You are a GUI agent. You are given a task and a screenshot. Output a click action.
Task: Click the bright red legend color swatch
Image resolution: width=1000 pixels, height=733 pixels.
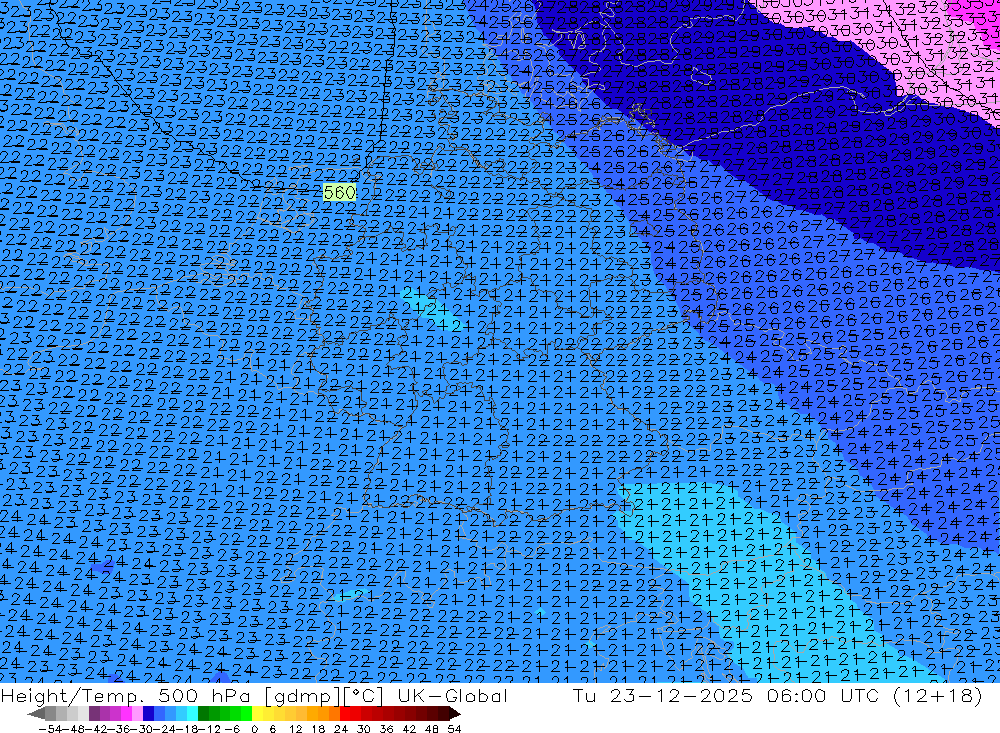345,714
